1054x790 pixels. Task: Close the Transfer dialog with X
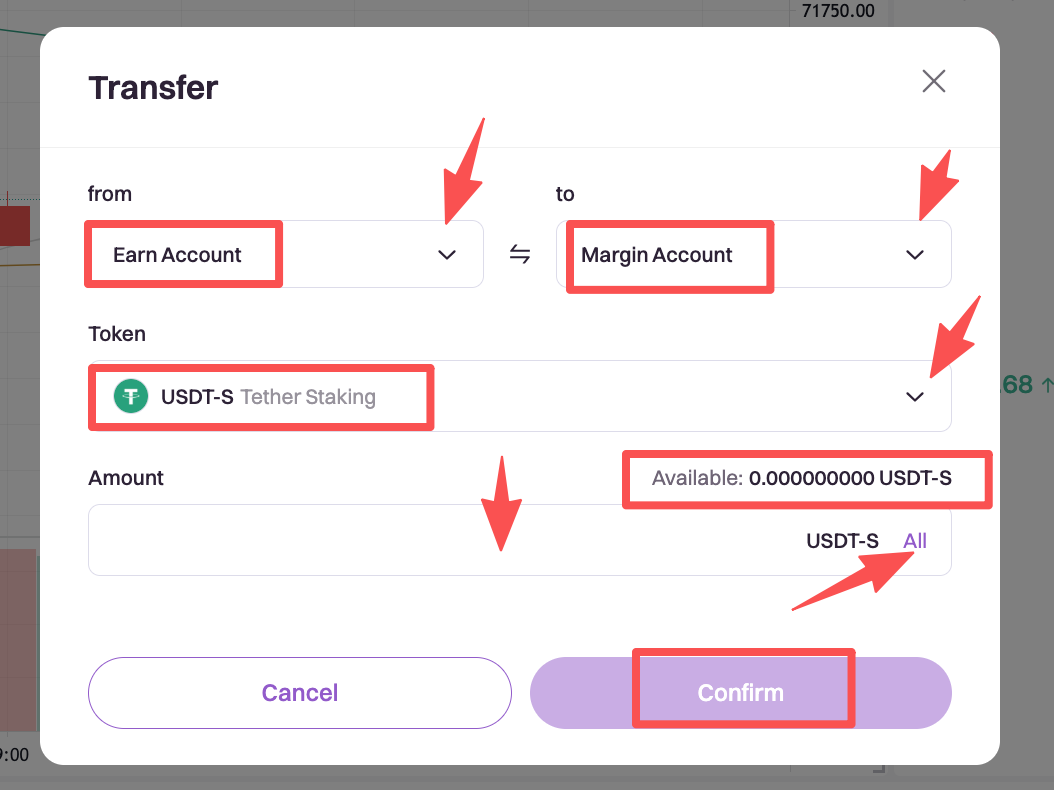pyautogui.click(x=933, y=81)
